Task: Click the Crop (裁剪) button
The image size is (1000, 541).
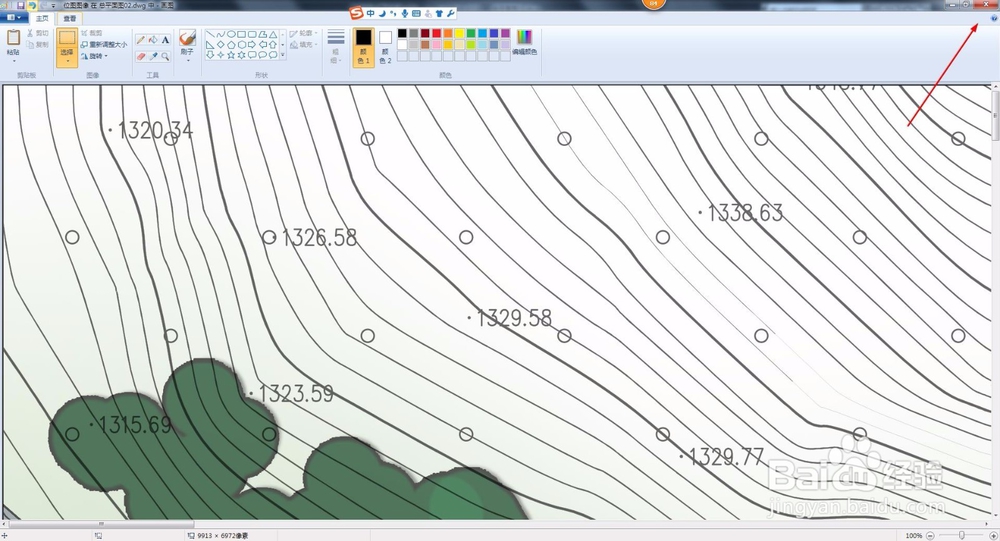Action: click(x=92, y=33)
